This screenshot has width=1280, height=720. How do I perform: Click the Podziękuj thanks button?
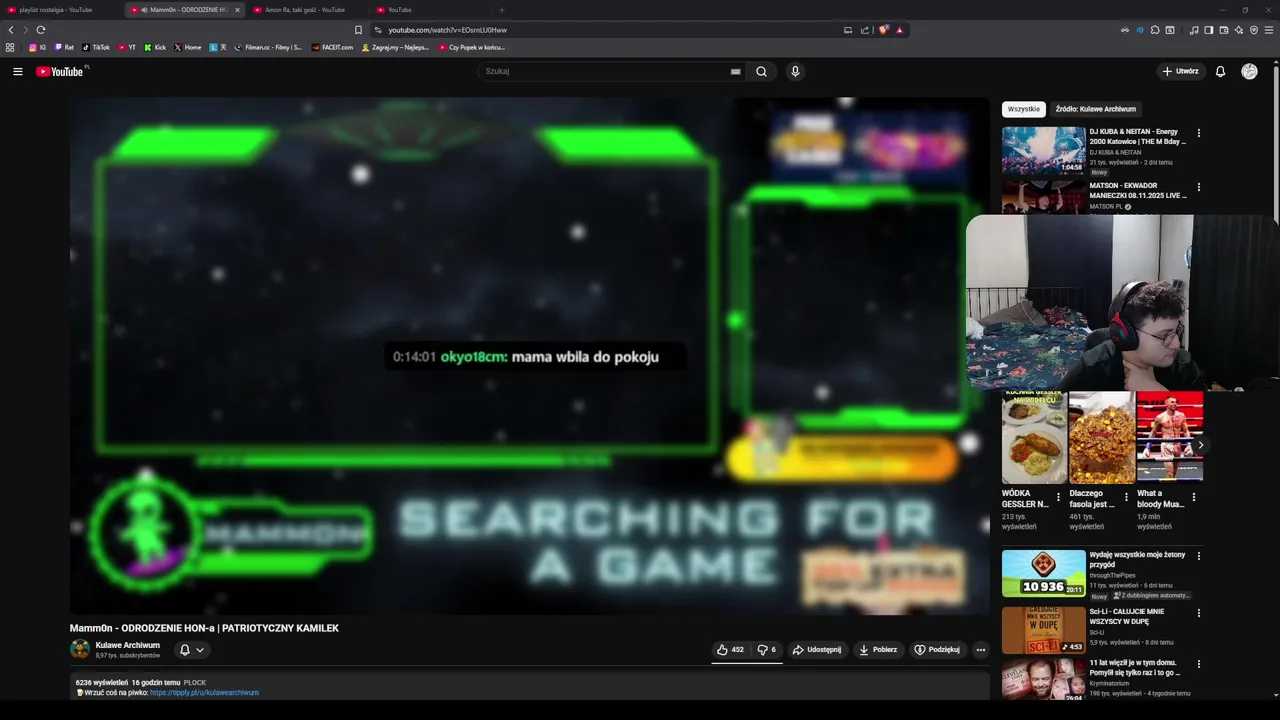point(937,650)
